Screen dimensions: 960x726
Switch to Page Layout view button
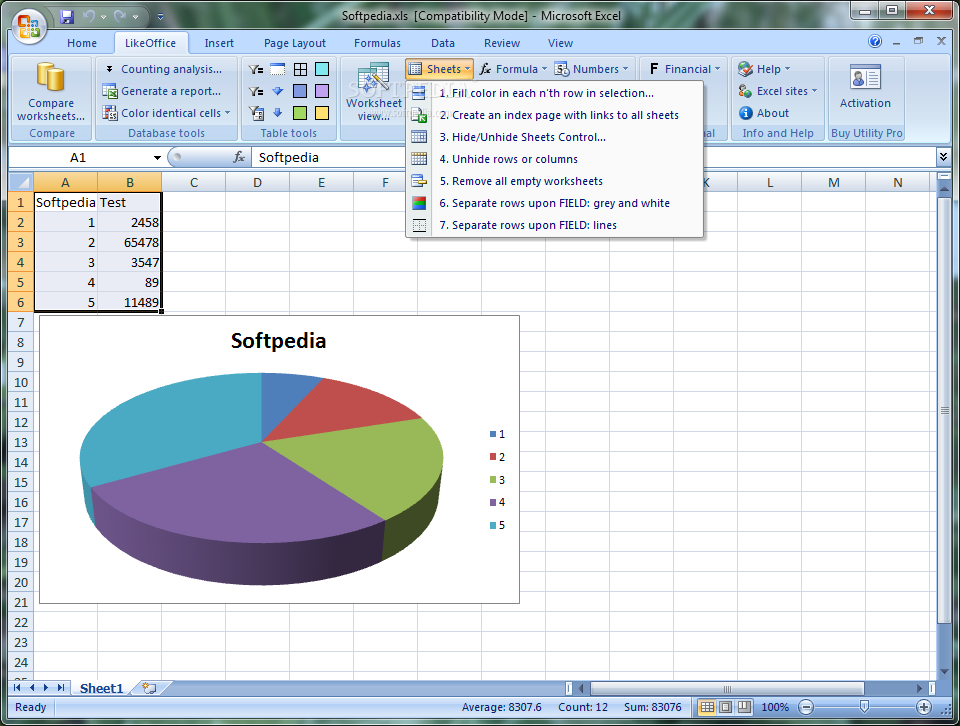[x=726, y=708]
